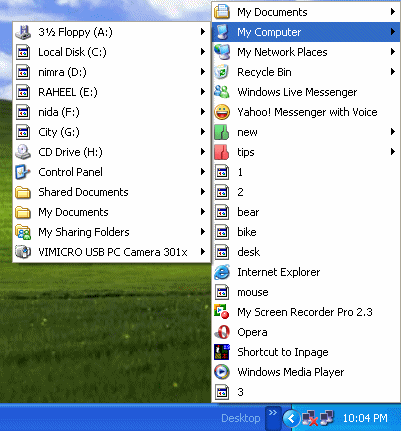The width and height of the screenshot is (401, 431).
Task: Expand the Local Disk (C:) submenu arrow
Action: click(203, 52)
